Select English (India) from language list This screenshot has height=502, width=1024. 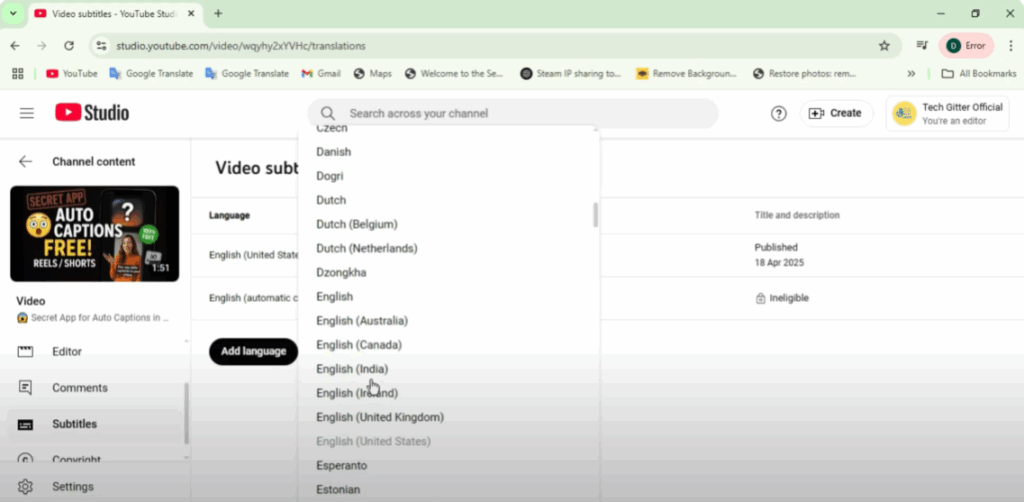click(352, 369)
